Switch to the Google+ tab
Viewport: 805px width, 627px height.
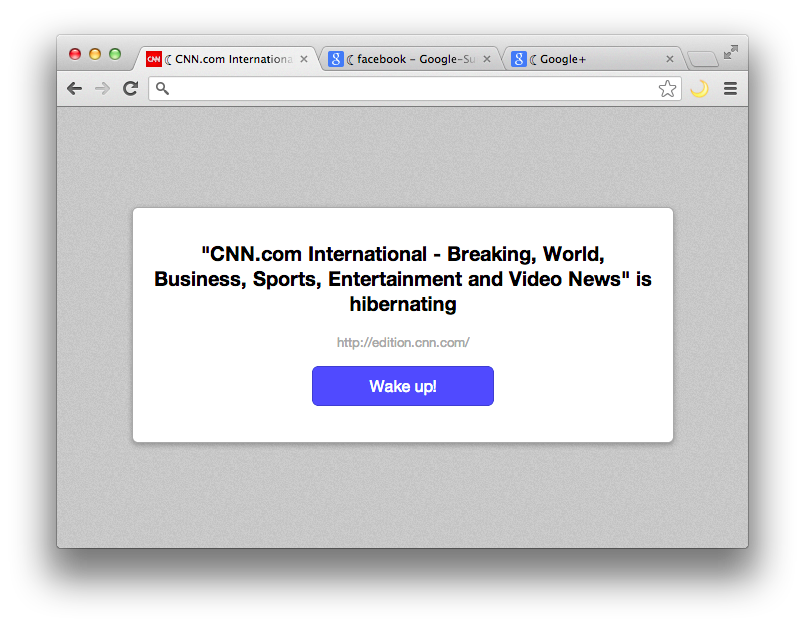[592, 59]
